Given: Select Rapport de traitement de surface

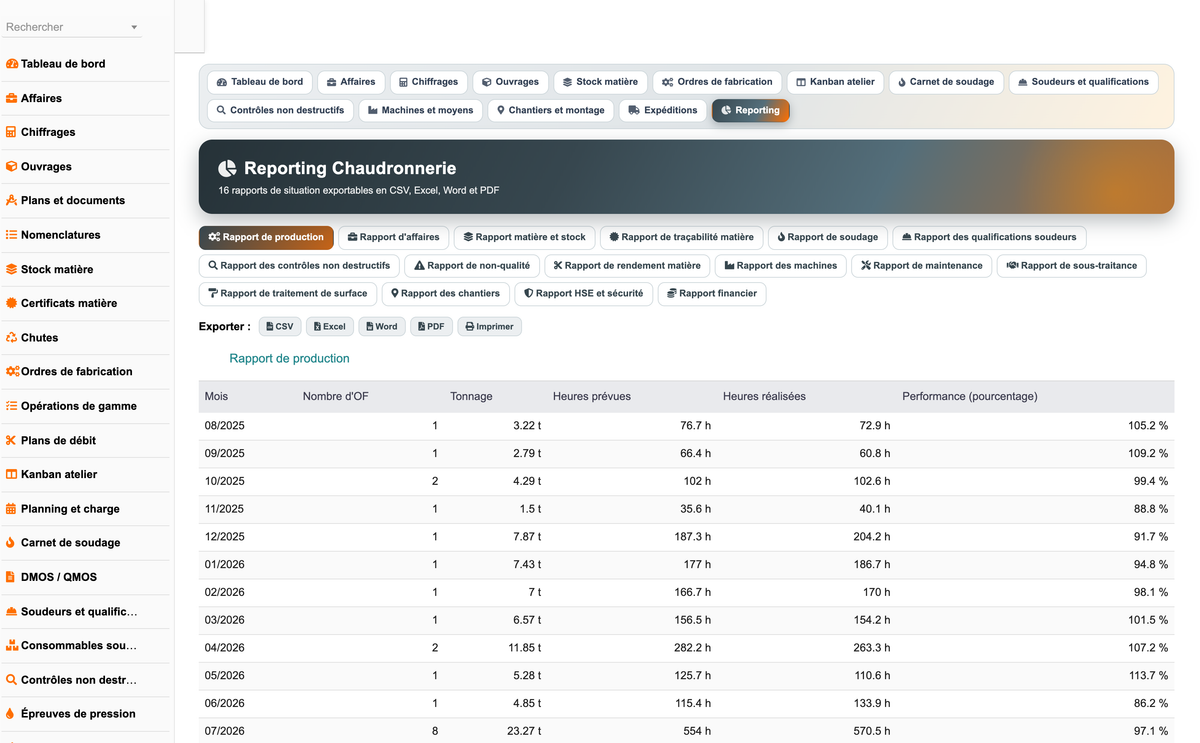Looking at the screenshot, I should [288, 294].
